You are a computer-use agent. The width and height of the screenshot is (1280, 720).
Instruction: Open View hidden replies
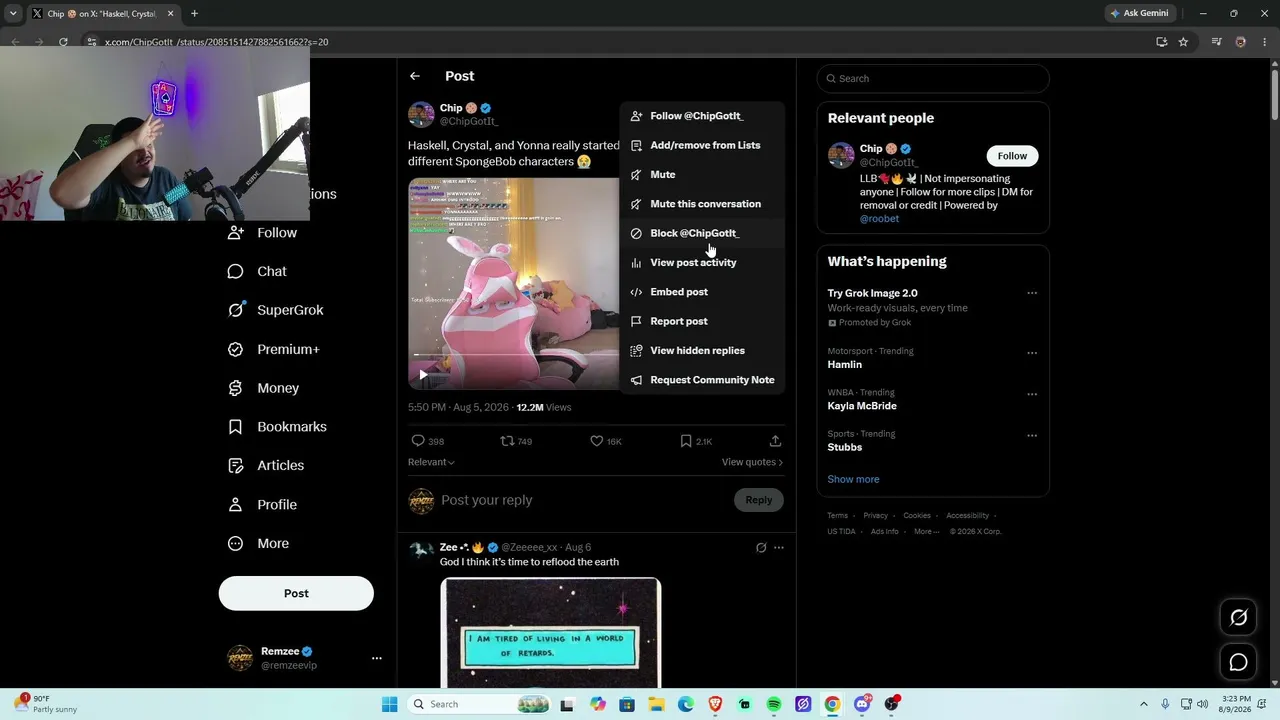pos(702,351)
